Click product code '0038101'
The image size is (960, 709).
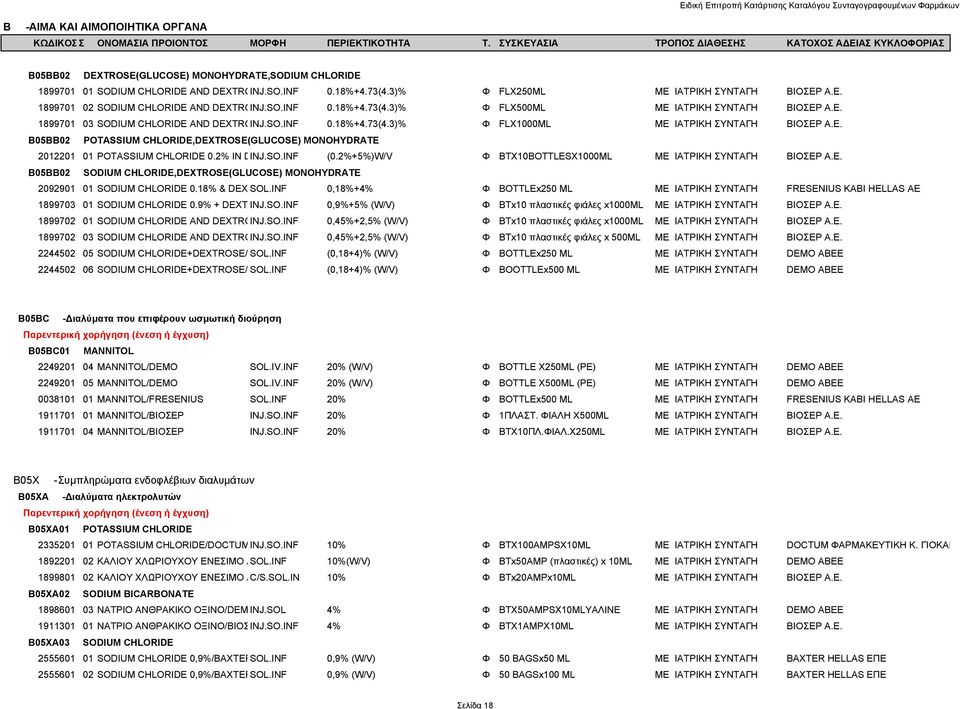pos(56,400)
